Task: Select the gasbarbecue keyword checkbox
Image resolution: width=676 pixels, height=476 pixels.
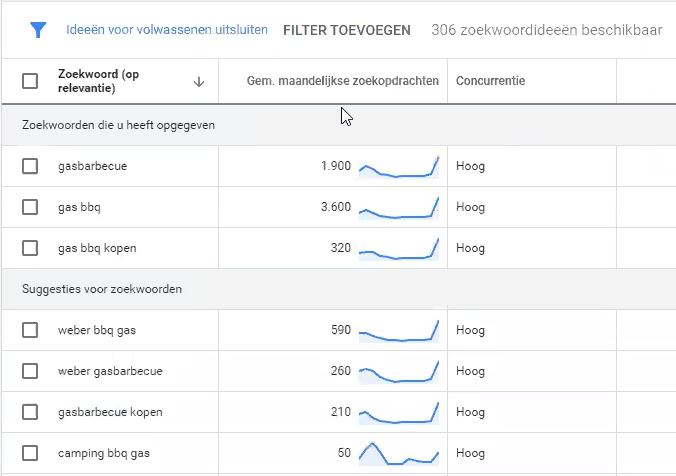Action: coord(30,166)
